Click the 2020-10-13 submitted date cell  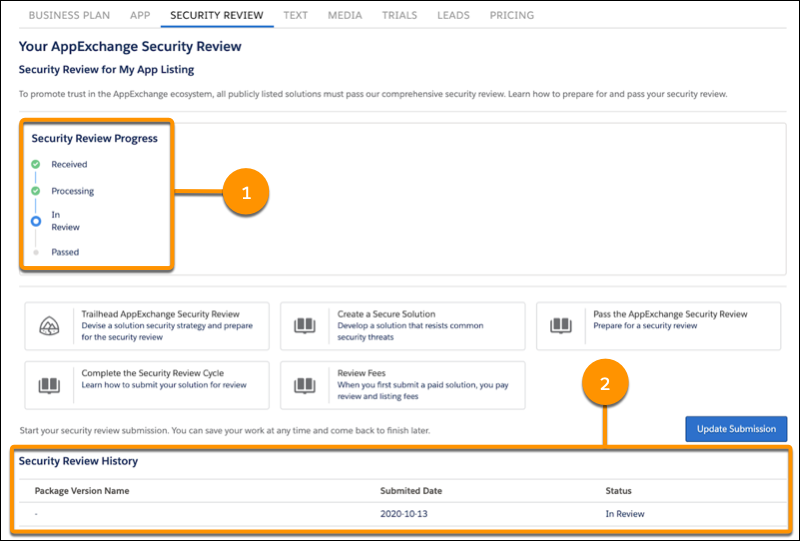point(404,514)
